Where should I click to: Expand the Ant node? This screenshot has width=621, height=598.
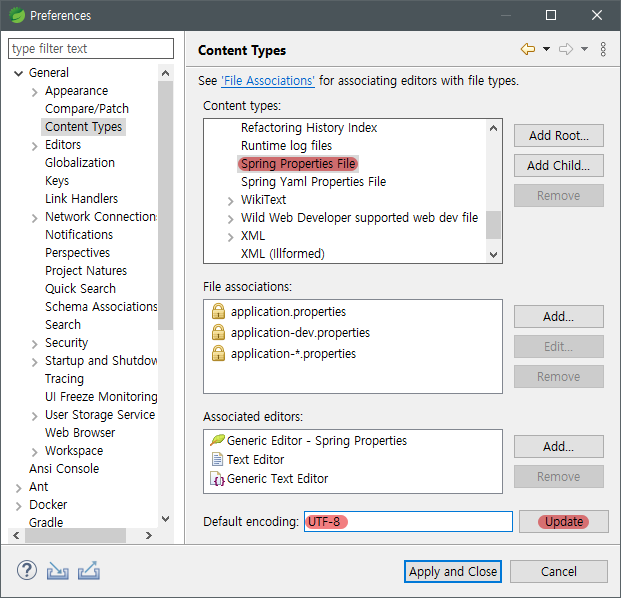click(x=18, y=488)
